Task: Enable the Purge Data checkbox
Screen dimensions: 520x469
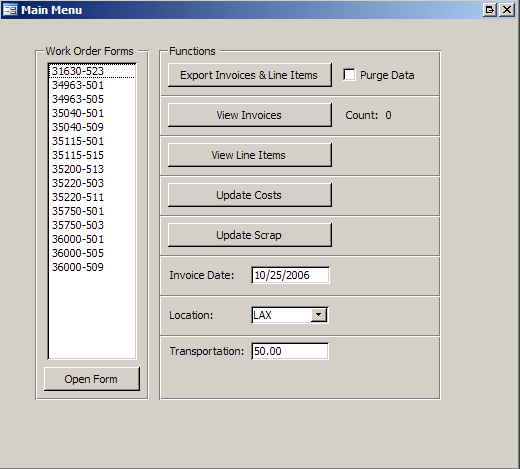Action: 349,75
